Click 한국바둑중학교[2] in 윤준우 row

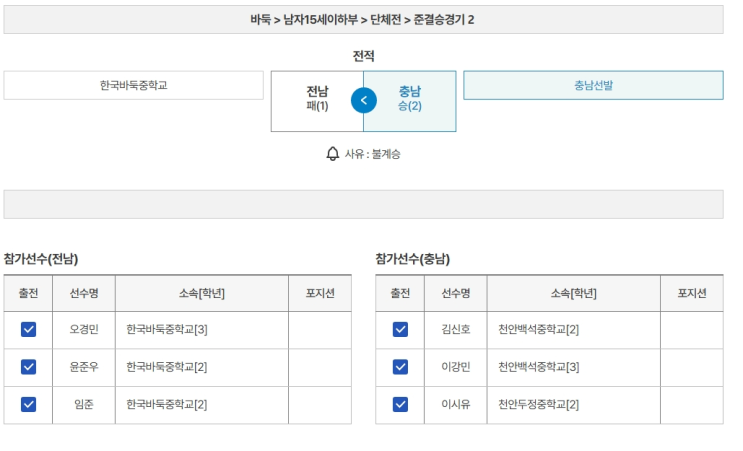(167, 367)
